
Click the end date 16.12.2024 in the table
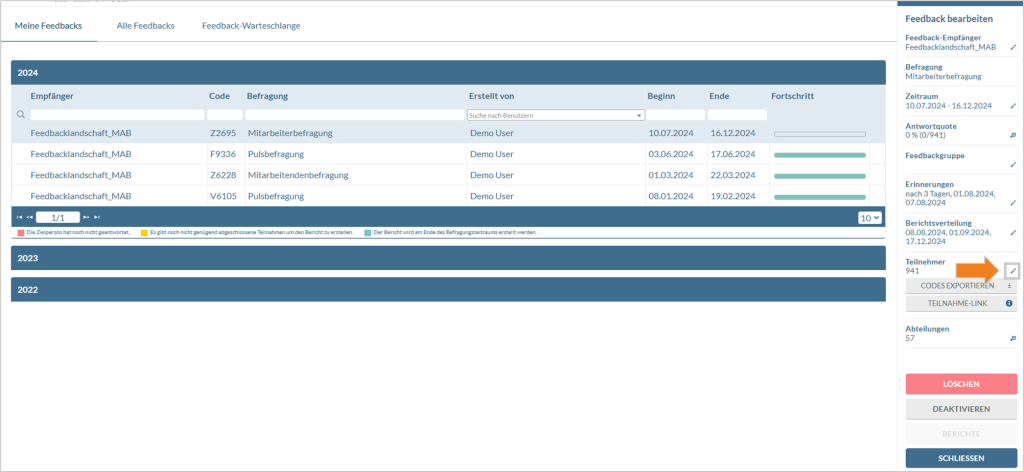pyautogui.click(x=733, y=133)
